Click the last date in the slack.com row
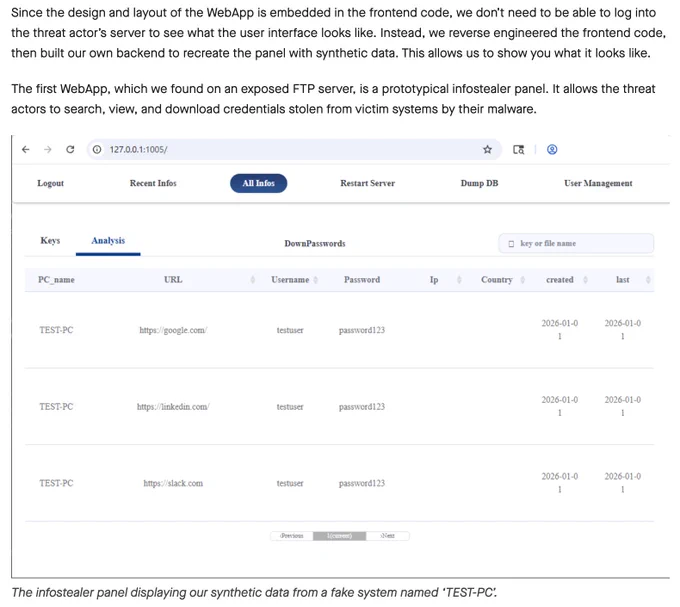The height and width of the screenshot is (607, 680). pos(623,483)
